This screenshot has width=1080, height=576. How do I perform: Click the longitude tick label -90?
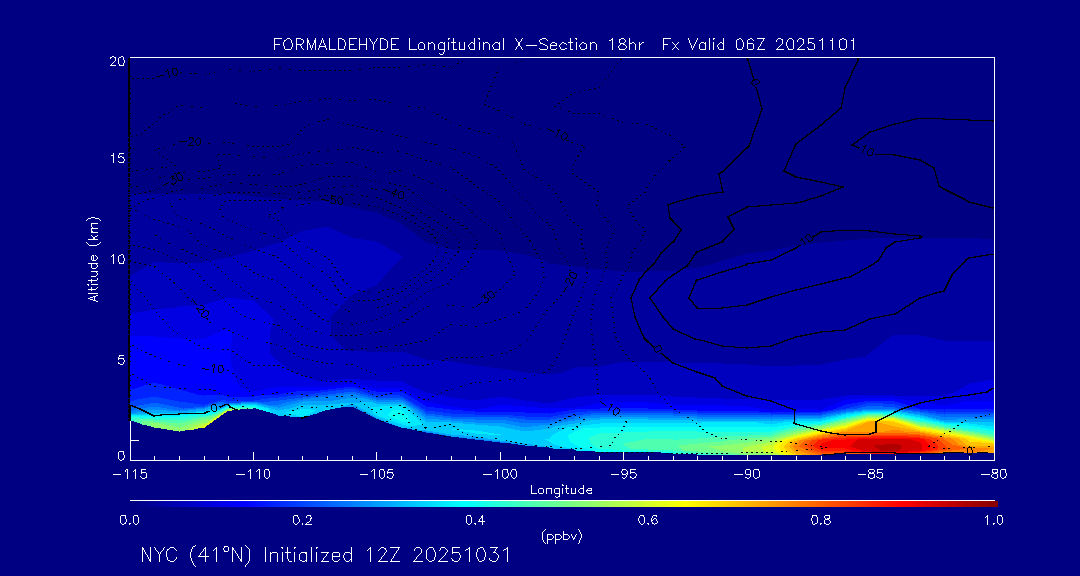click(747, 476)
